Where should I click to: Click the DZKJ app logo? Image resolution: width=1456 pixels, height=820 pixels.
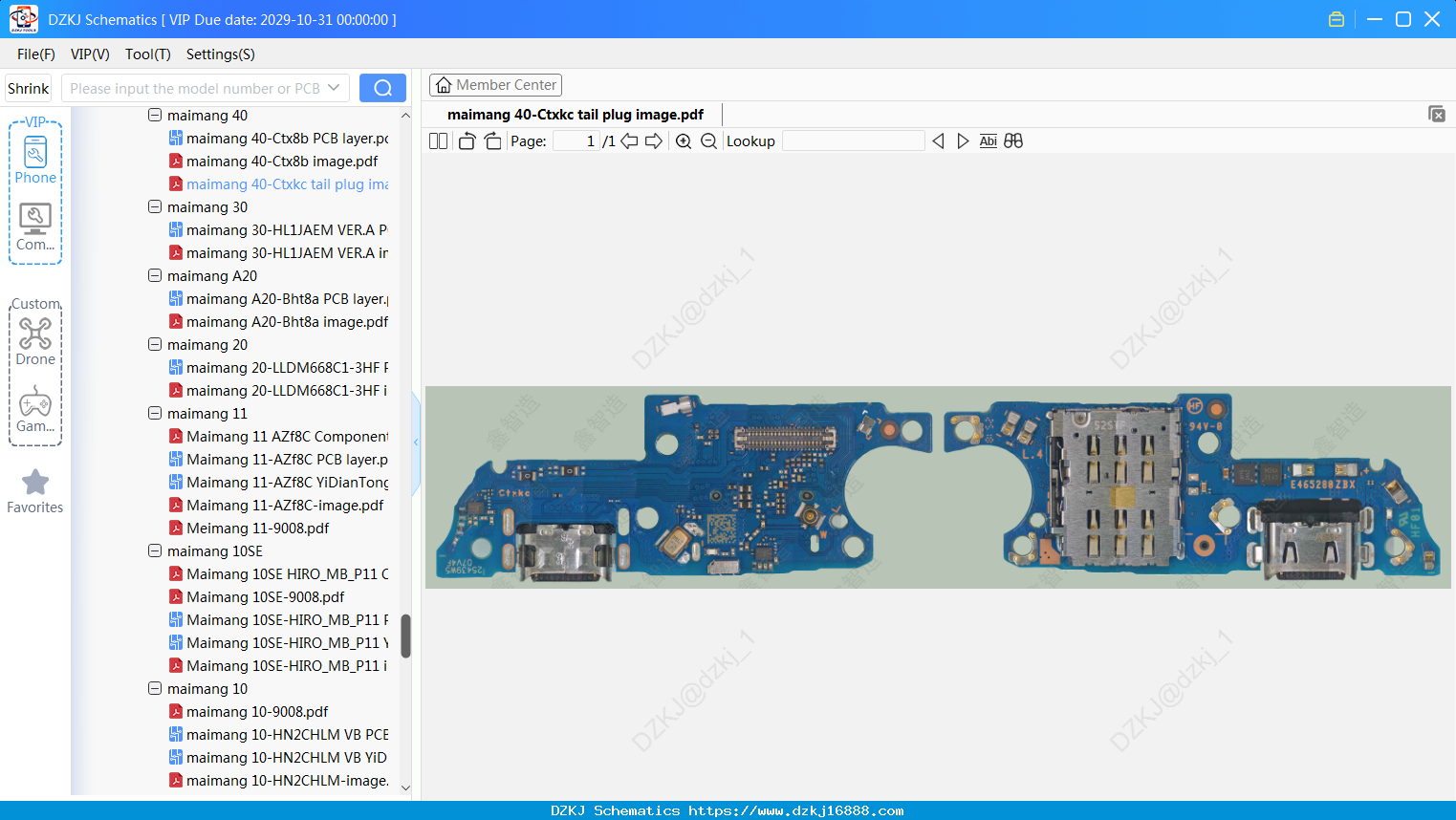(23, 19)
